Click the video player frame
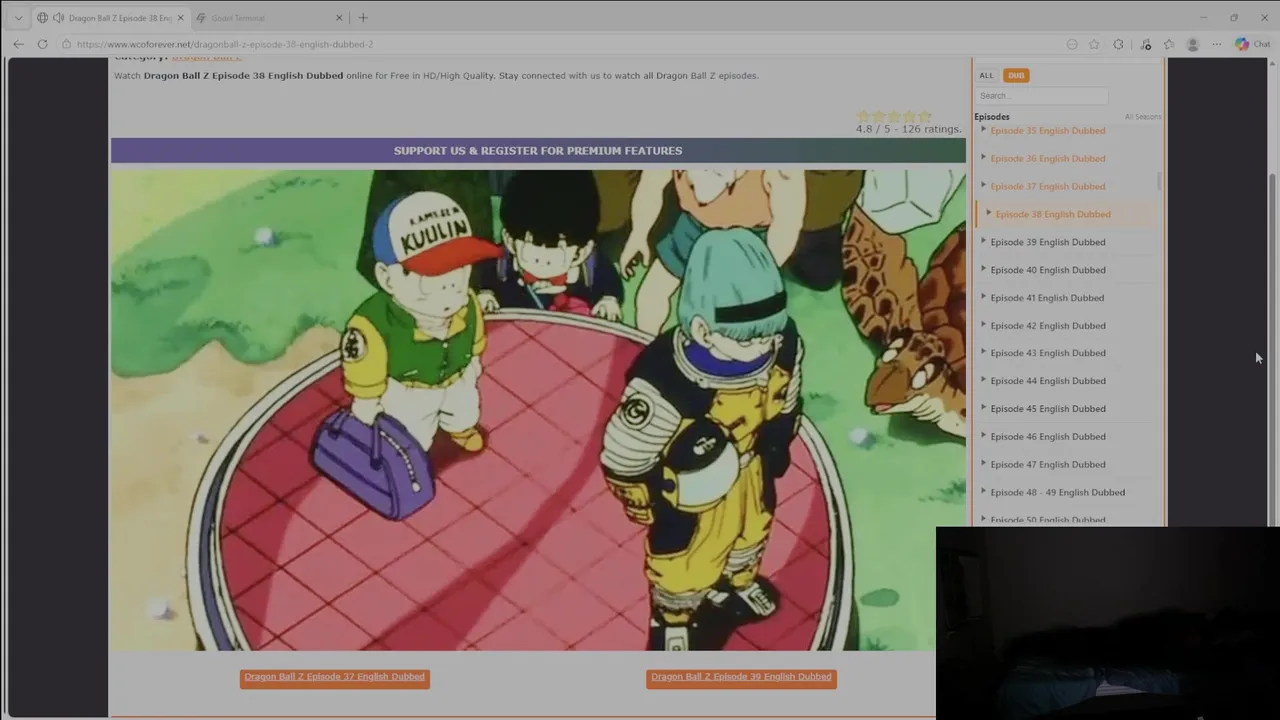This screenshot has height=720, width=1280. (x=538, y=410)
